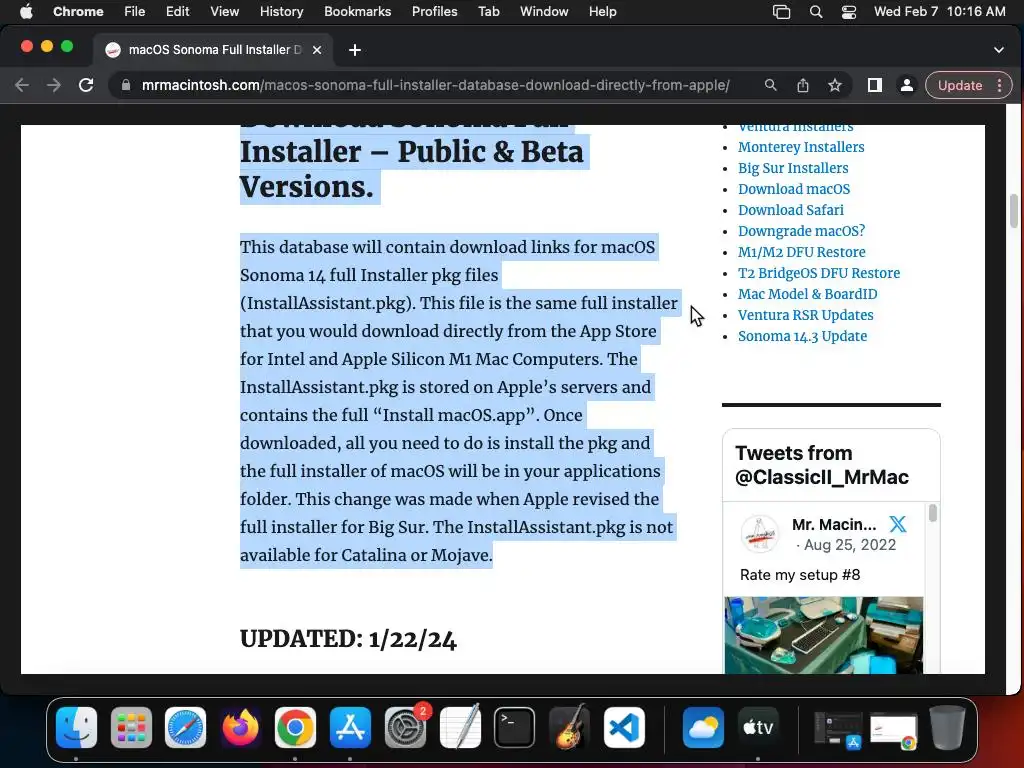
Task: Open Visual Studio Code from the Dock
Action: pyautogui.click(x=624, y=727)
